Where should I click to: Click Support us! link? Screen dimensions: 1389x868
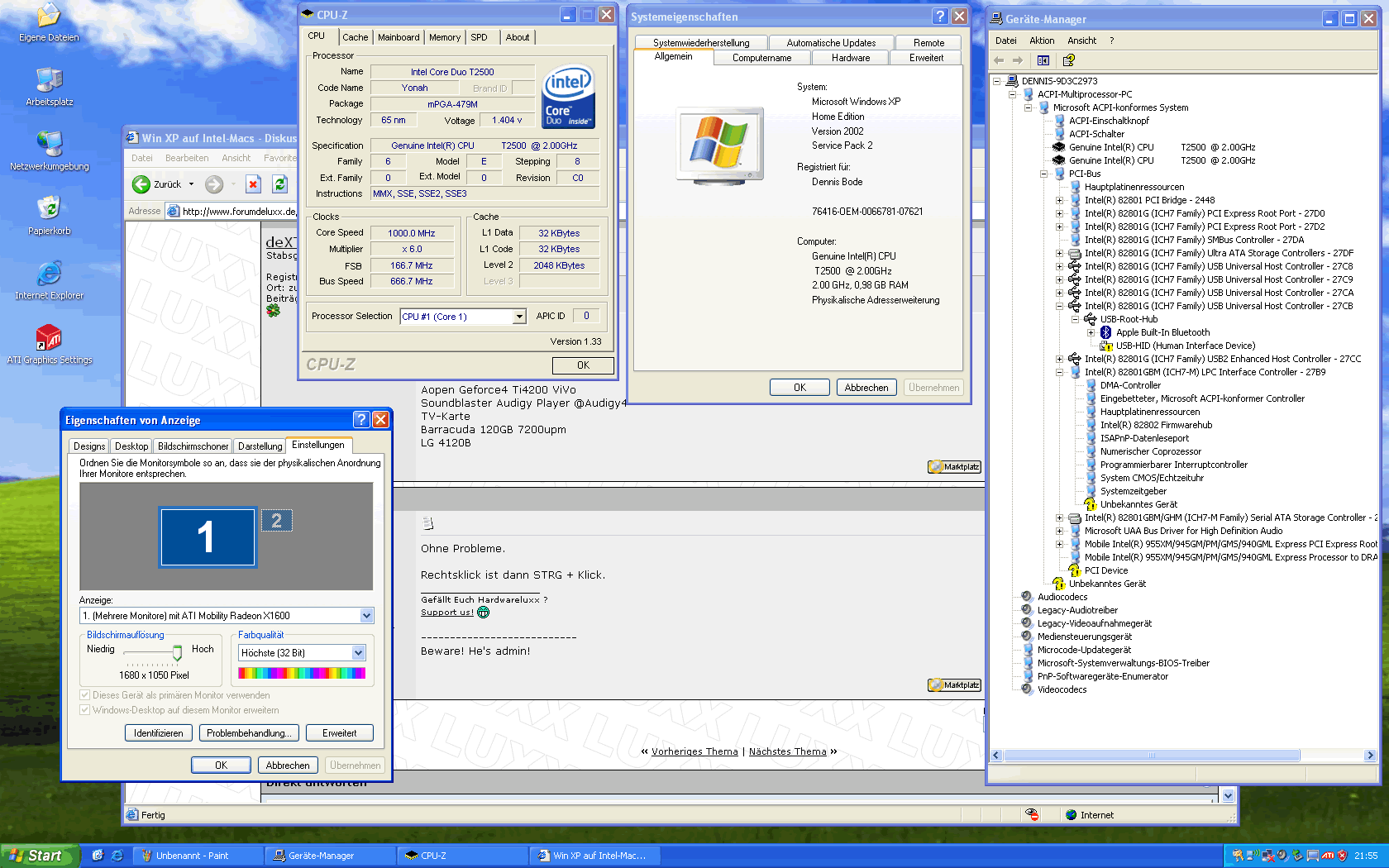click(x=447, y=613)
